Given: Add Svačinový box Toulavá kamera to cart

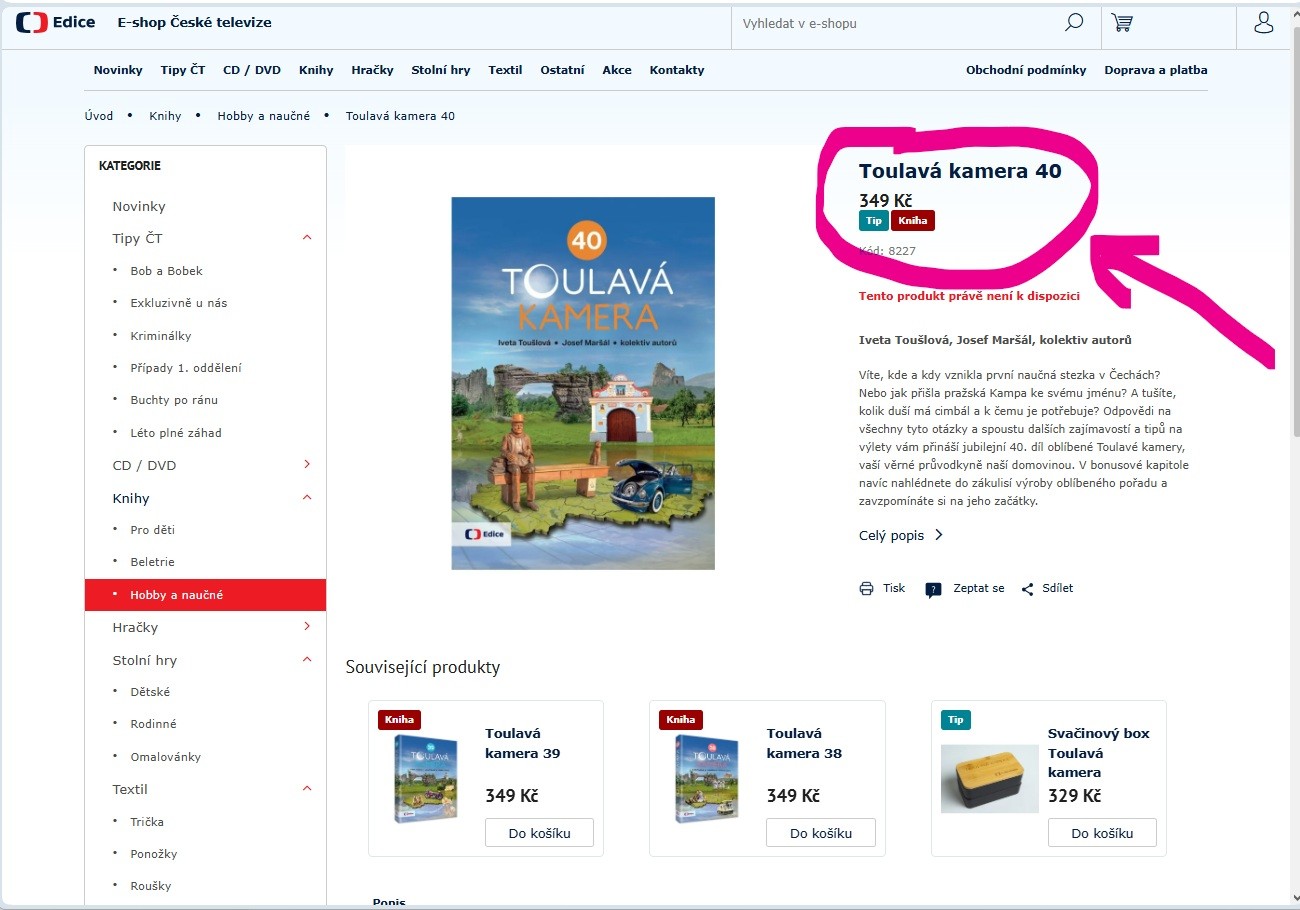Looking at the screenshot, I should coord(1102,833).
